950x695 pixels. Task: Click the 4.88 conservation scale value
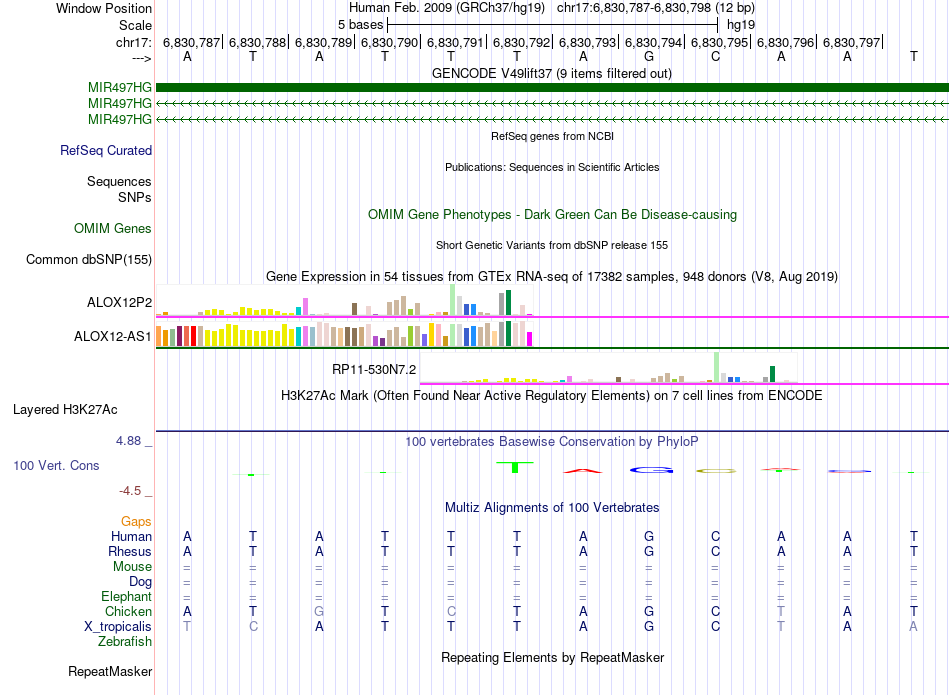128,441
